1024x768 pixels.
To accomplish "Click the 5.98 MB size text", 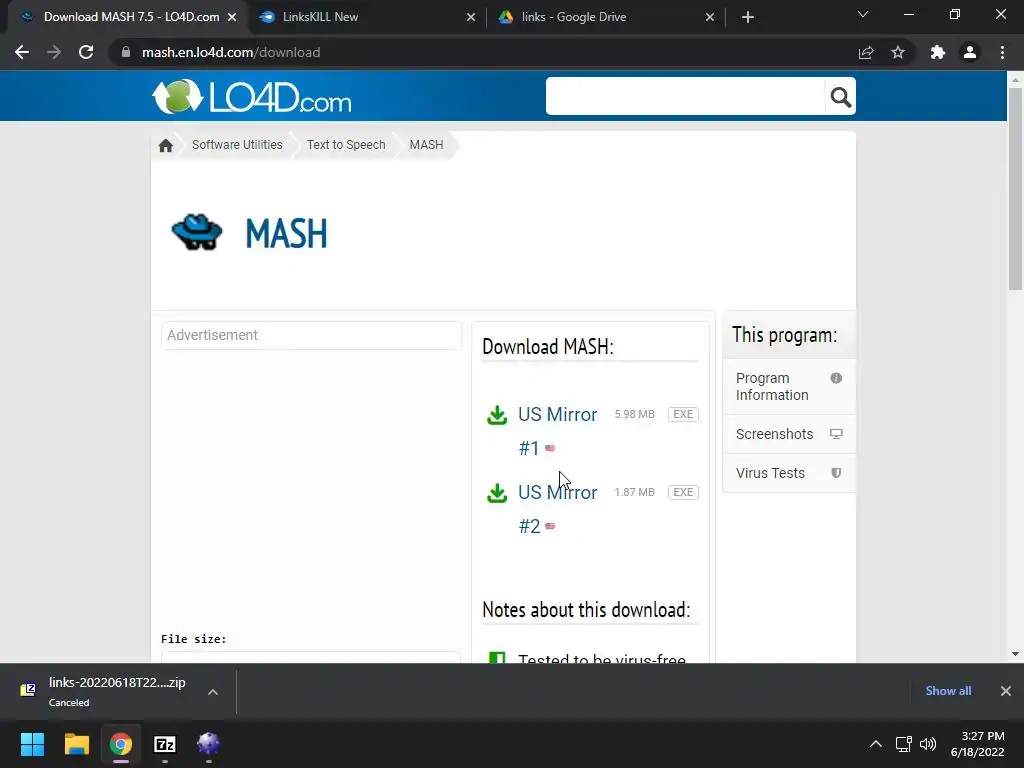I will pos(634,414).
